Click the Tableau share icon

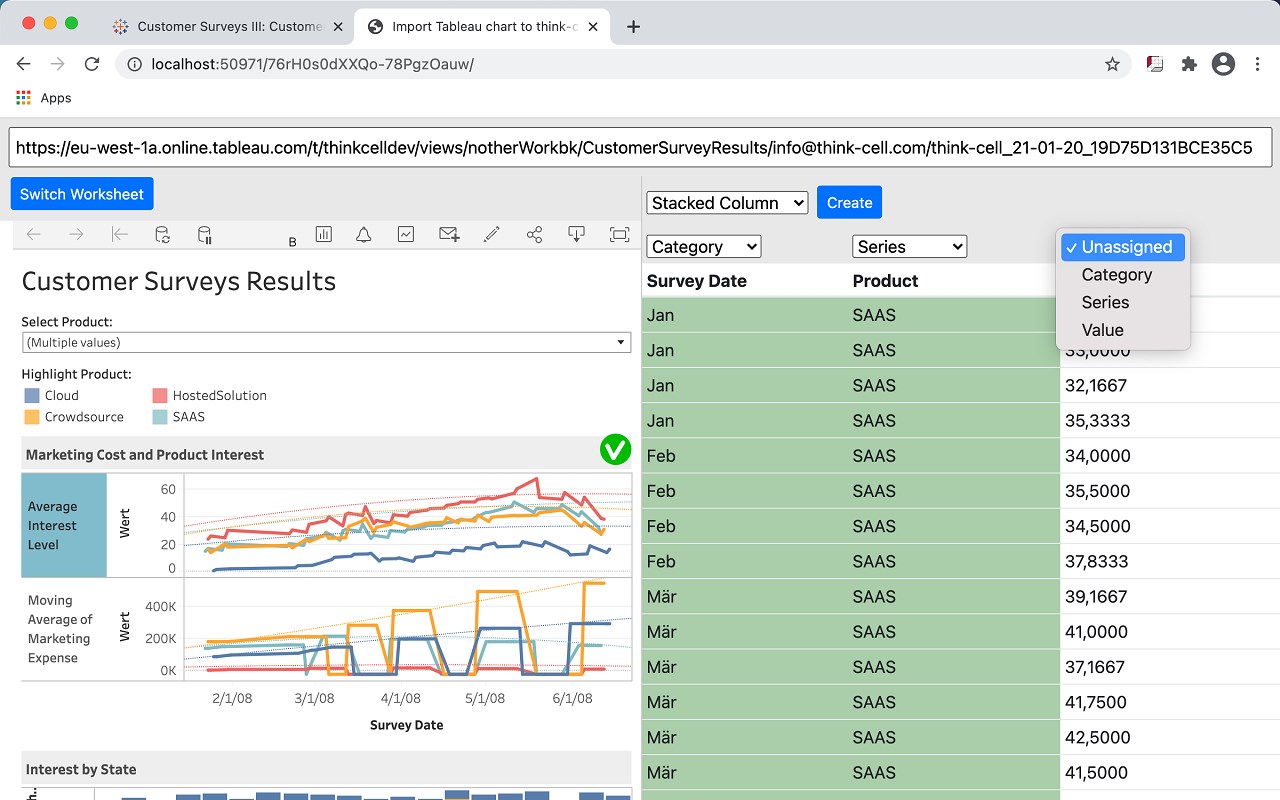534,234
